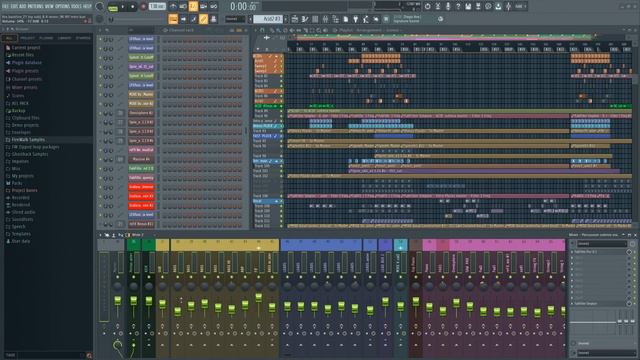Select Fabfilter Pro-Q 2 mixer effect slot
640x360 pixels.
click(x=601, y=252)
